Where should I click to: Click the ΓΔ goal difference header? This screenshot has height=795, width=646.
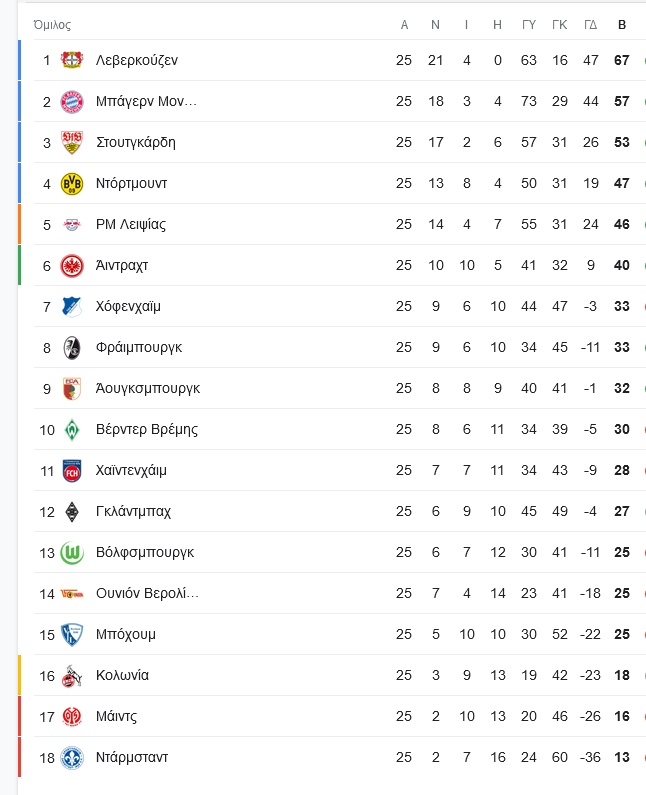point(591,25)
